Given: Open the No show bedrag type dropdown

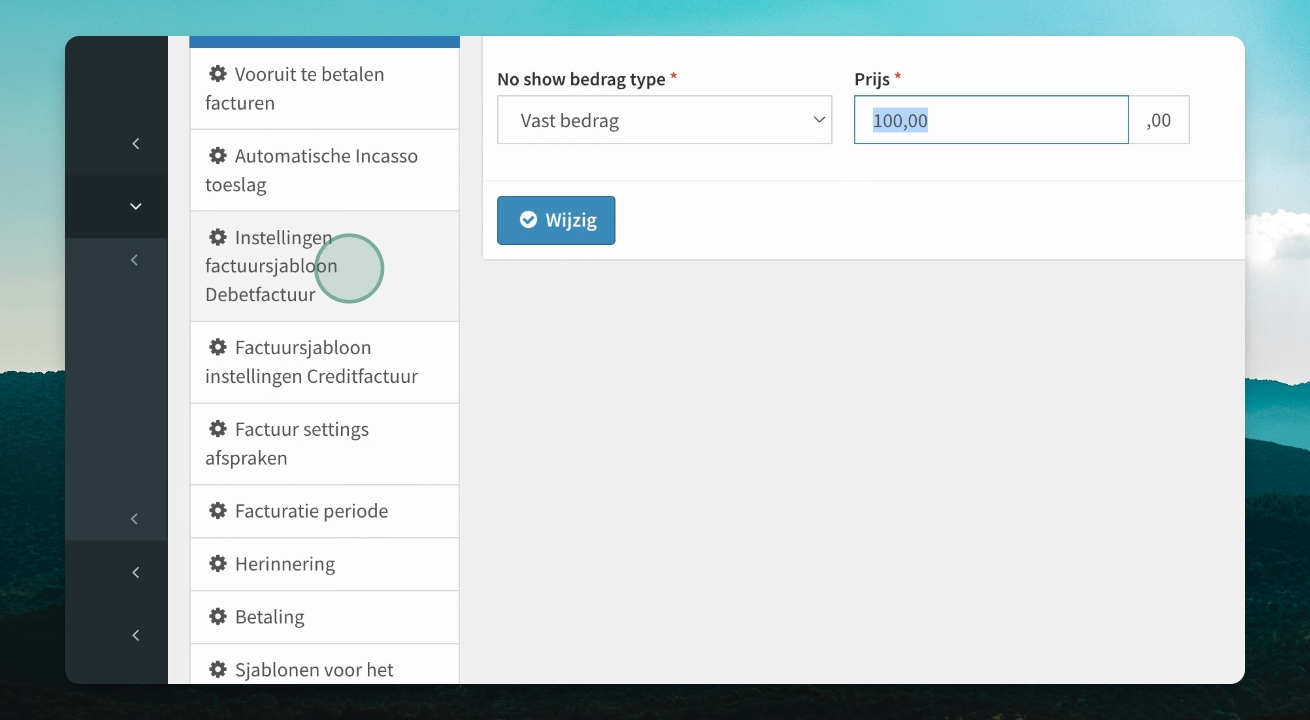Looking at the screenshot, I should (x=664, y=120).
